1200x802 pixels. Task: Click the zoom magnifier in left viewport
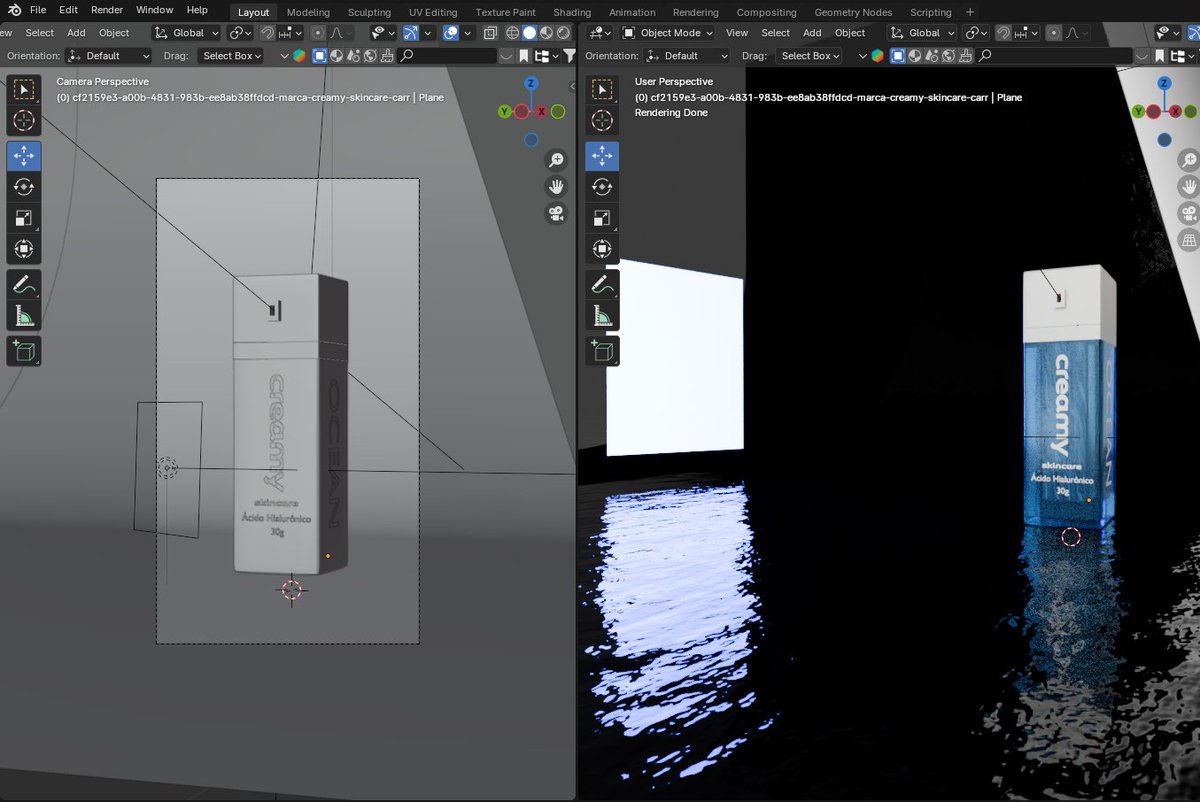557,160
